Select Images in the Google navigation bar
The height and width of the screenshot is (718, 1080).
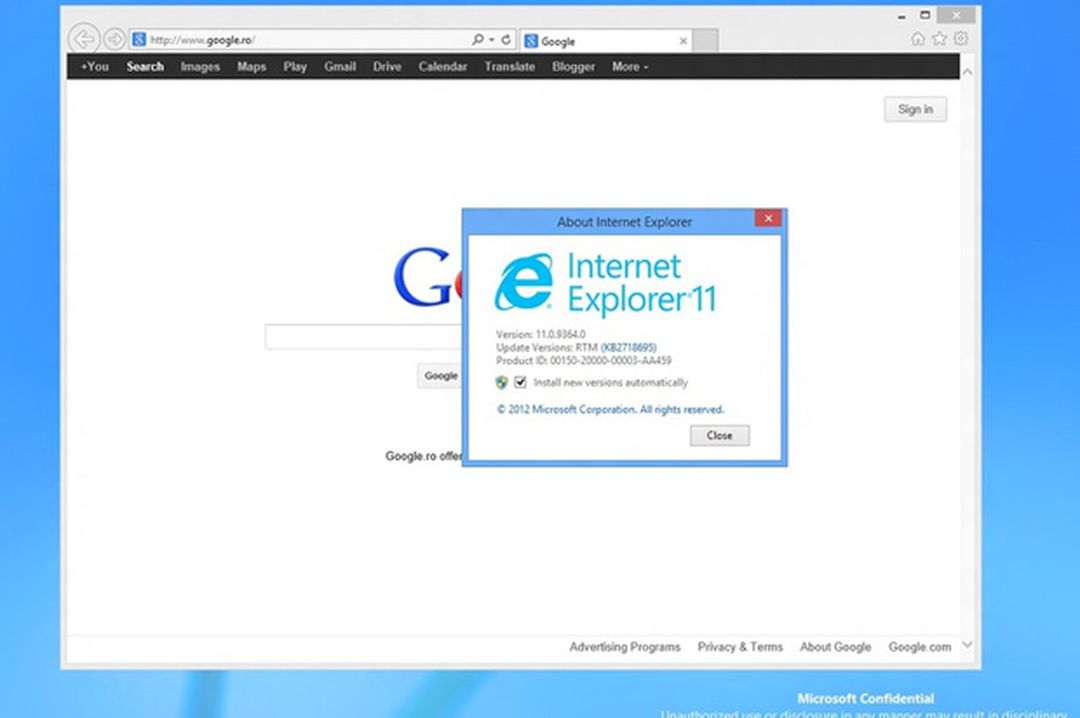(200, 66)
